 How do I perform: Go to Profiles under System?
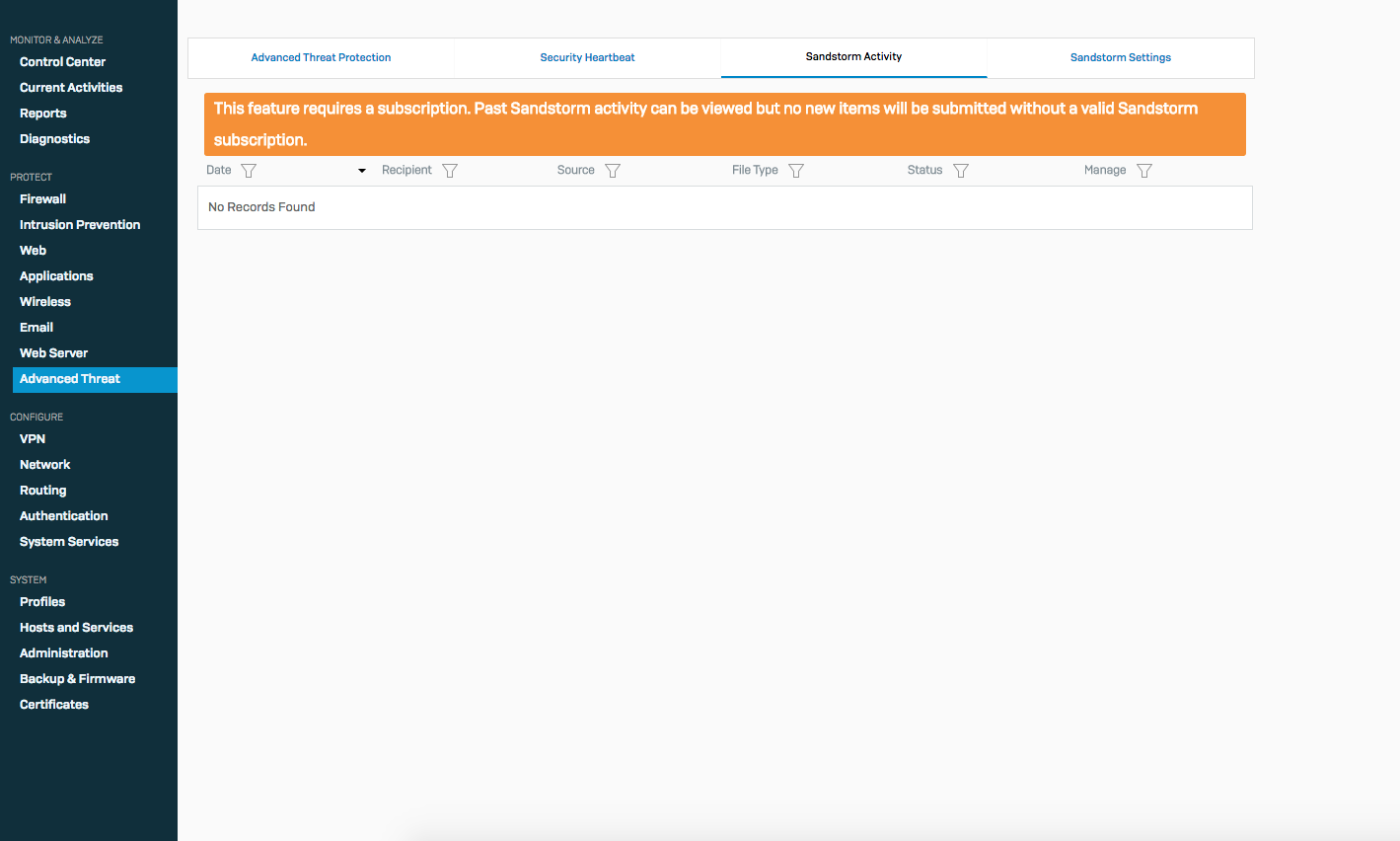point(42,602)
